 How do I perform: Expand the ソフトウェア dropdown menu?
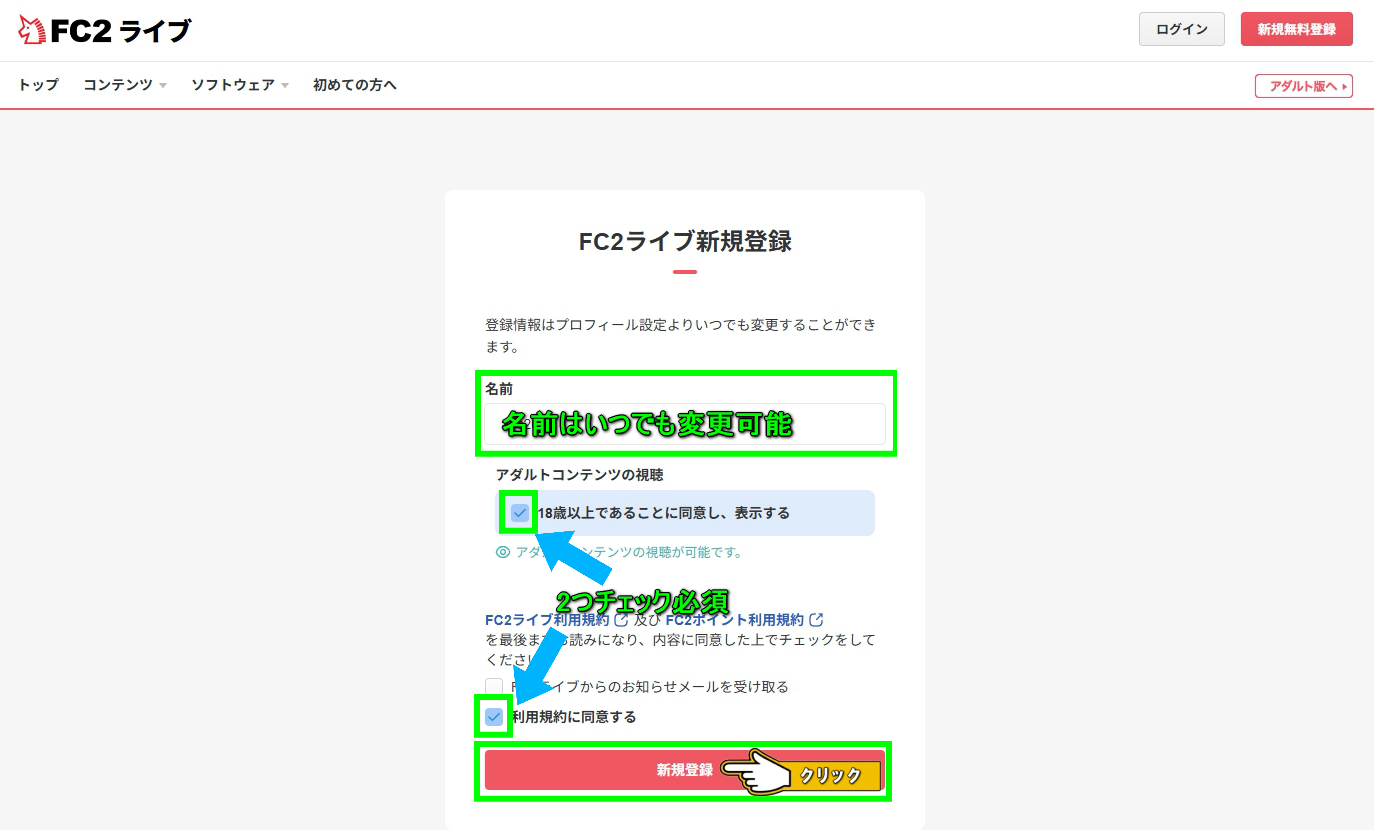(240, 85)
